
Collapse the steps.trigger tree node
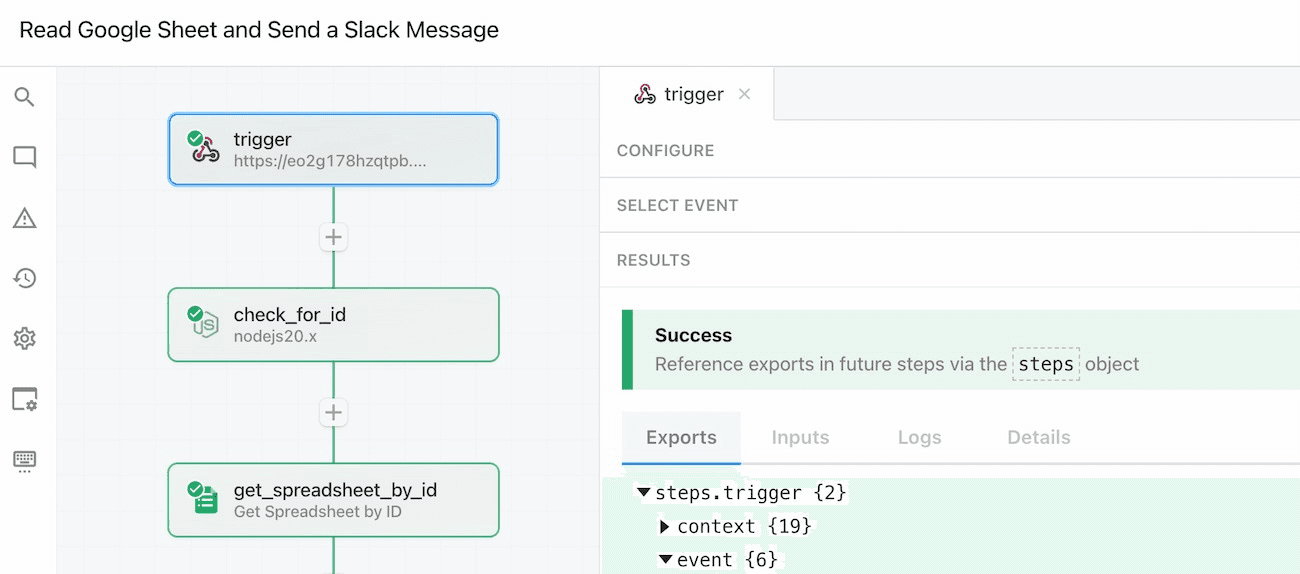[x=644, y=493]
